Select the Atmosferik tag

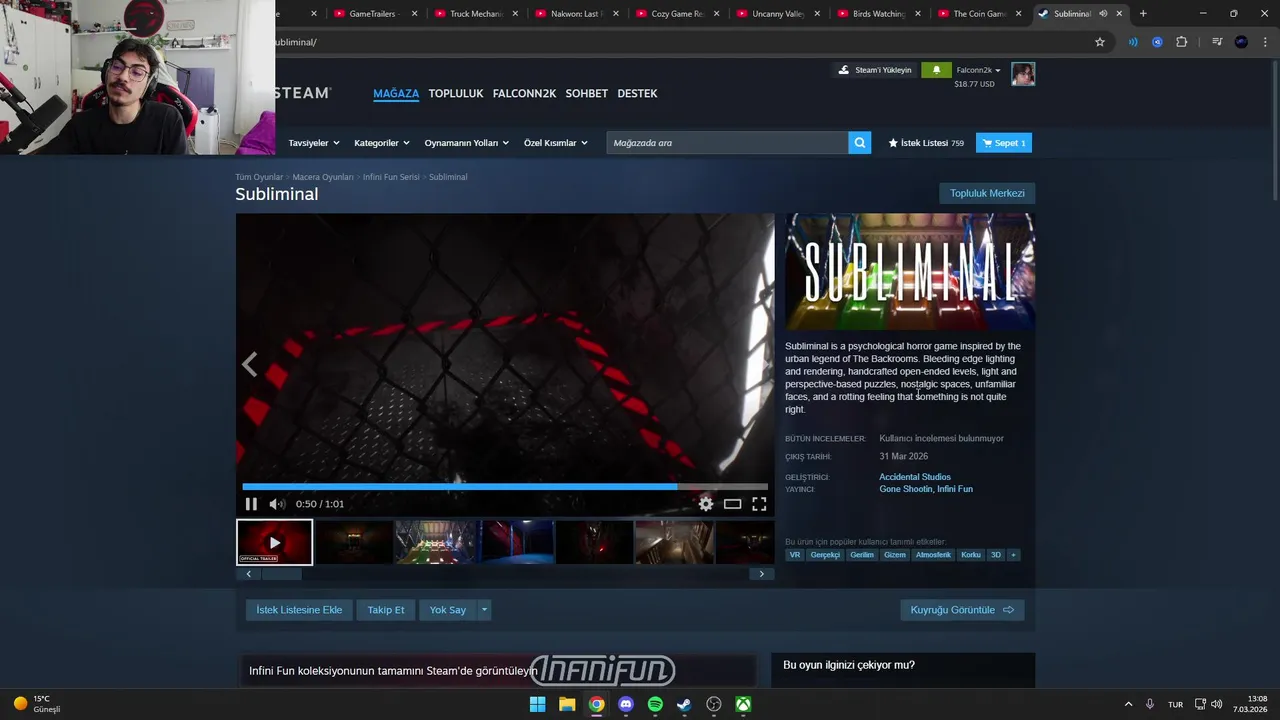point(933,555)
